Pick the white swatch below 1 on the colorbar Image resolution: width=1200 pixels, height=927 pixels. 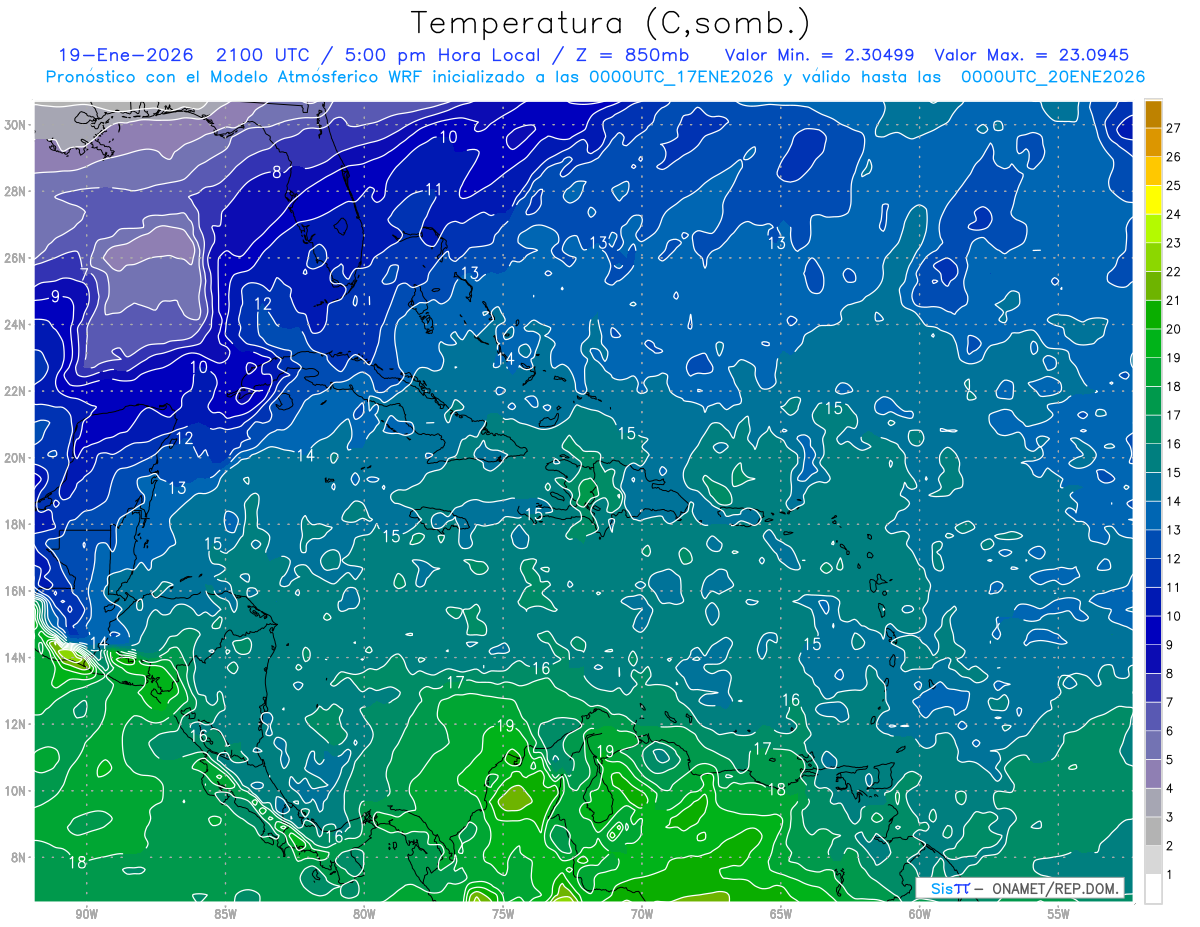click(1153, 889)
